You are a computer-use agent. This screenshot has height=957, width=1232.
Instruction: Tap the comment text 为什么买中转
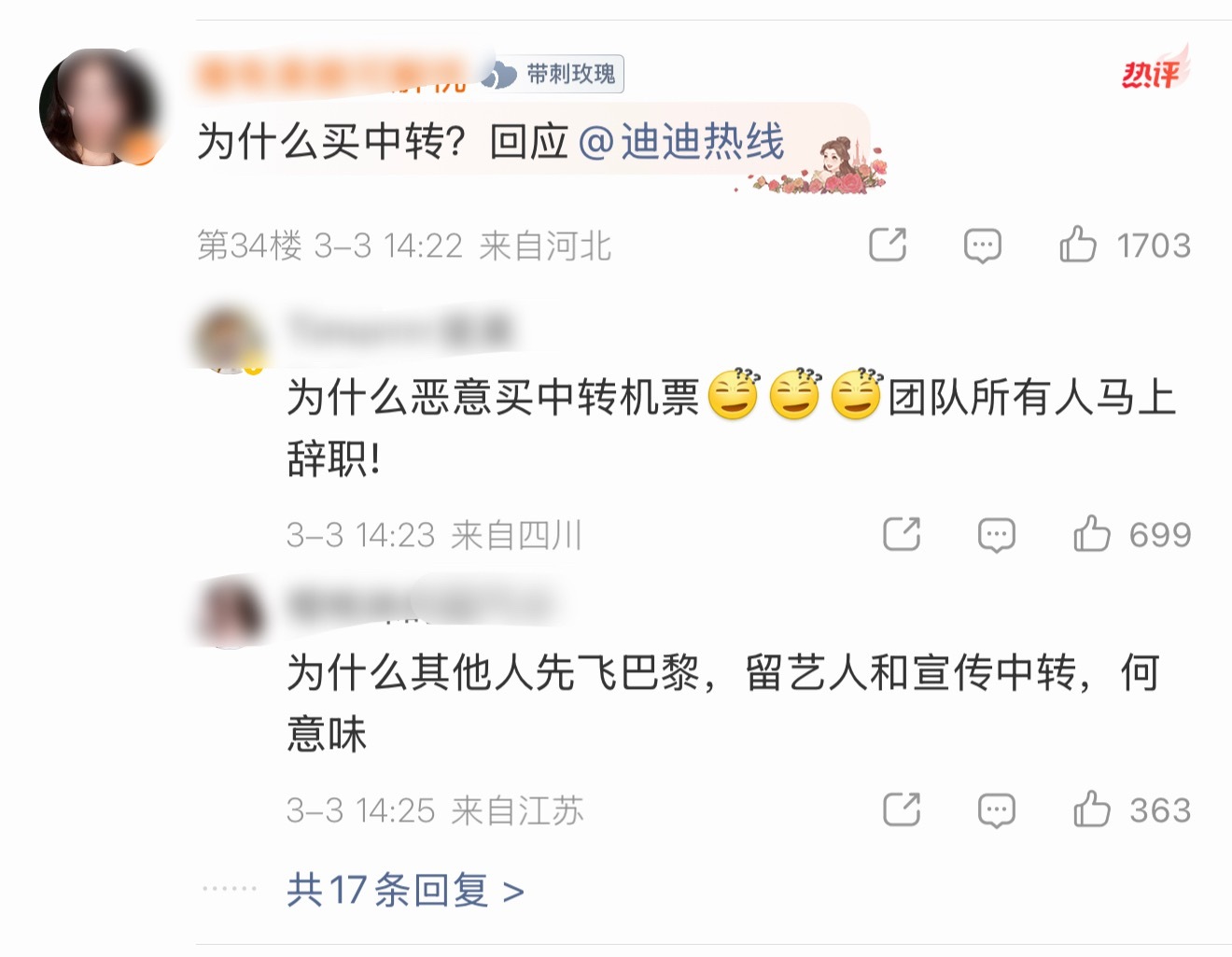click(x=331, y=142)
